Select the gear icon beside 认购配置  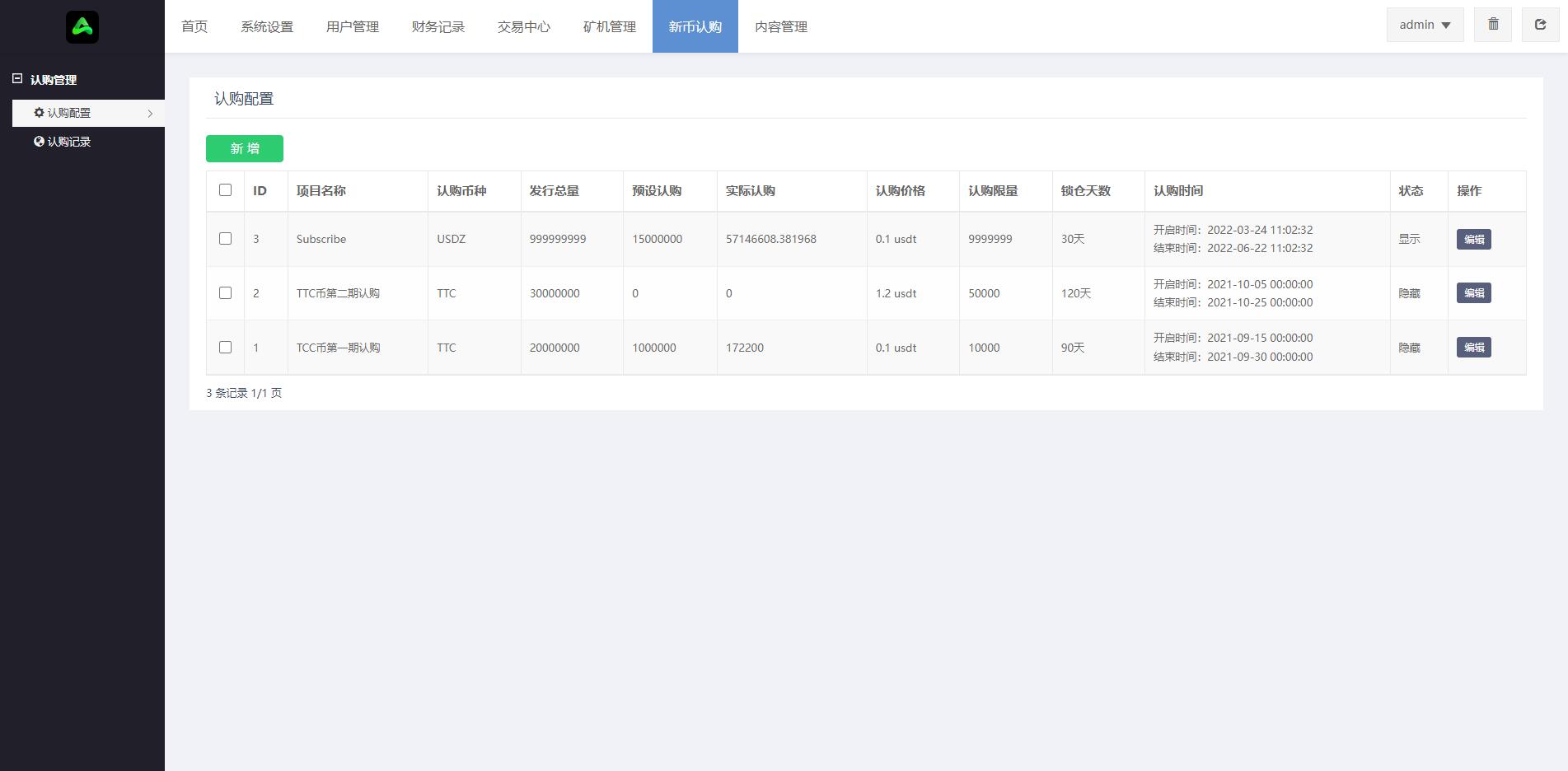pos(39,113)
